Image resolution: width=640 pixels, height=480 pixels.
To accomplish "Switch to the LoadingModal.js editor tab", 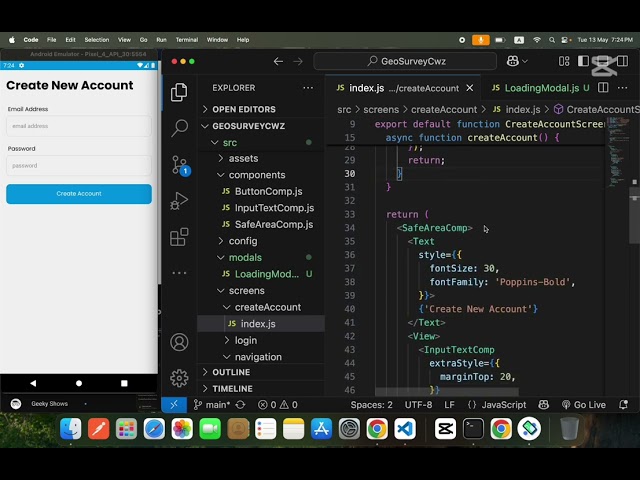I will pos(540,88).
